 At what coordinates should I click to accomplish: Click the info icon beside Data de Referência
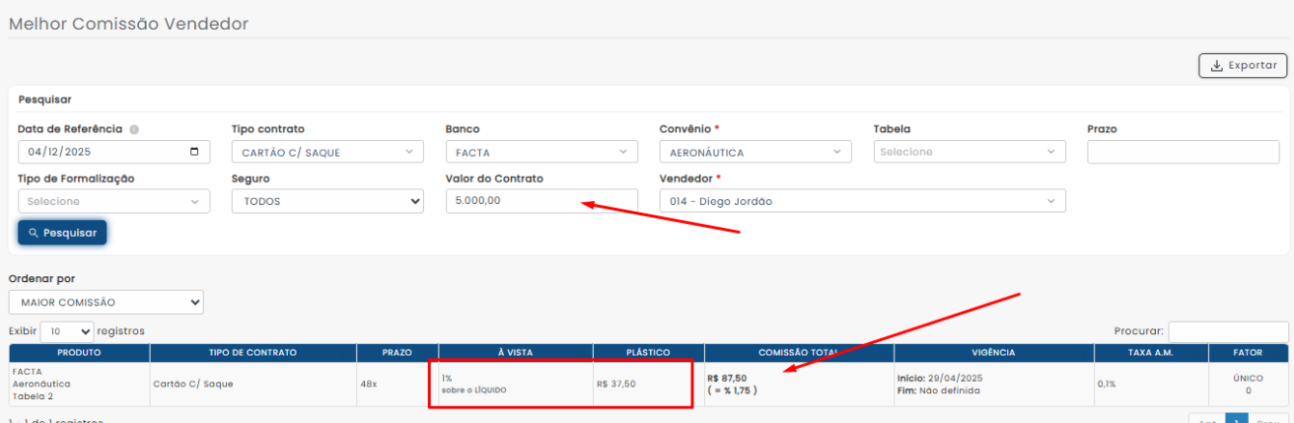[x=134, y=130]
